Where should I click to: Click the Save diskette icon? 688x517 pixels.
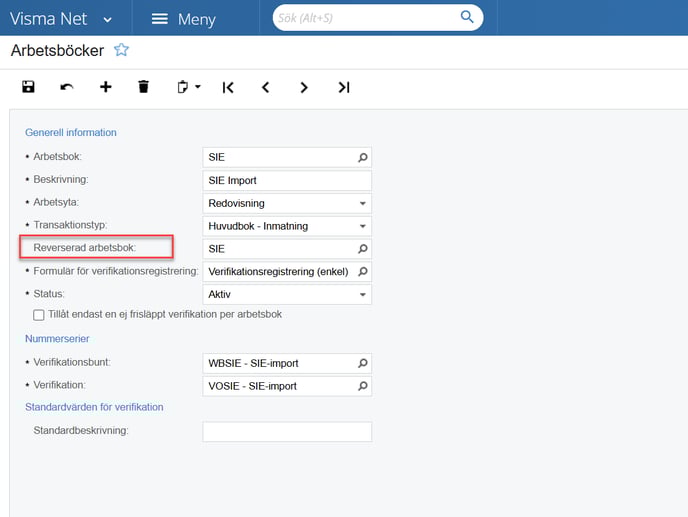click(x=28, y=87)
